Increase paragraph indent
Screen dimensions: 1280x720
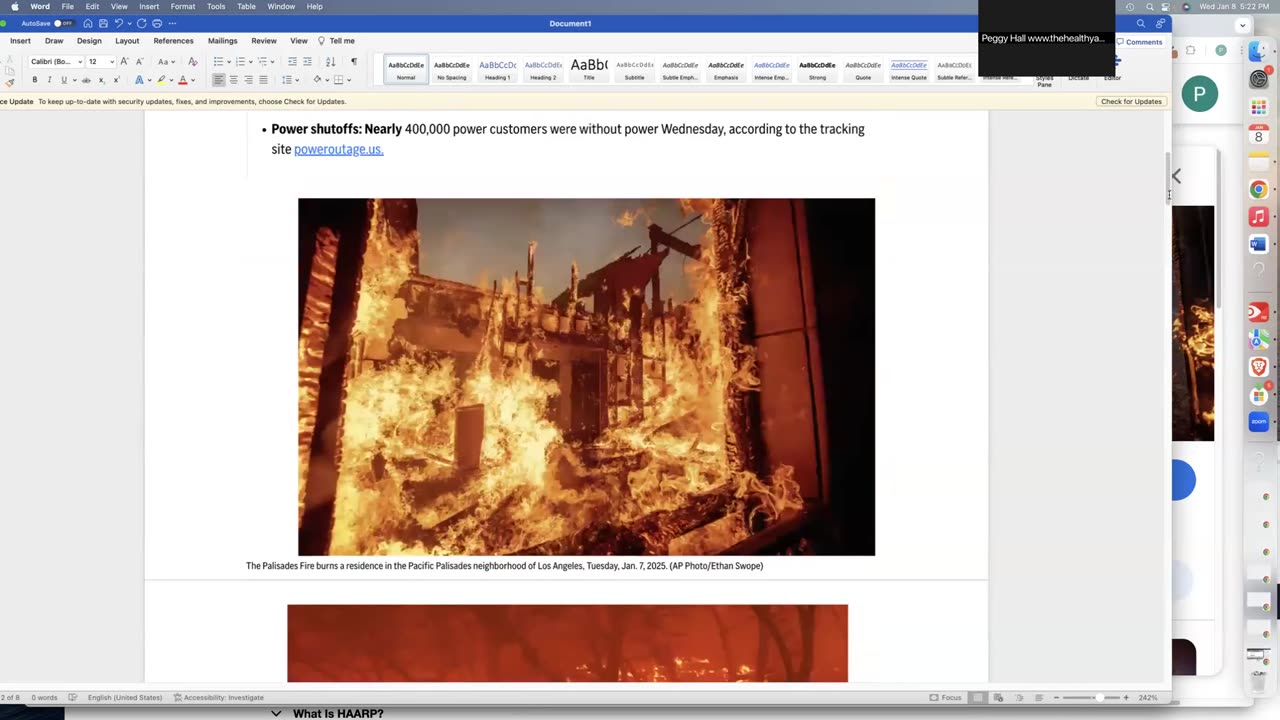click(x=307, y=62)
